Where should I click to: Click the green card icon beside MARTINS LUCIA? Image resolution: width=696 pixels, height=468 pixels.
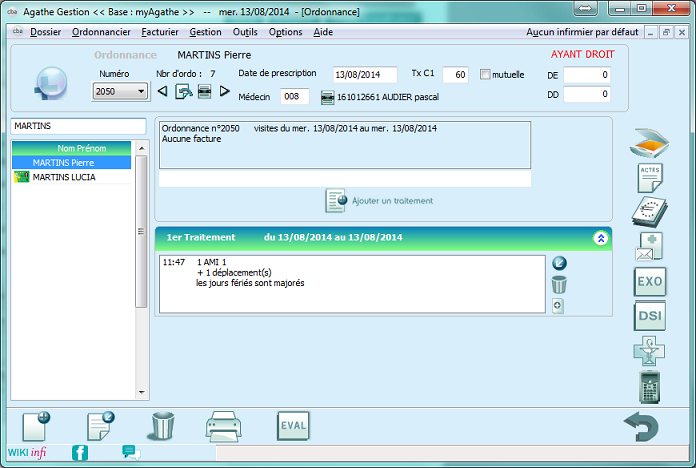pos(21,177)
